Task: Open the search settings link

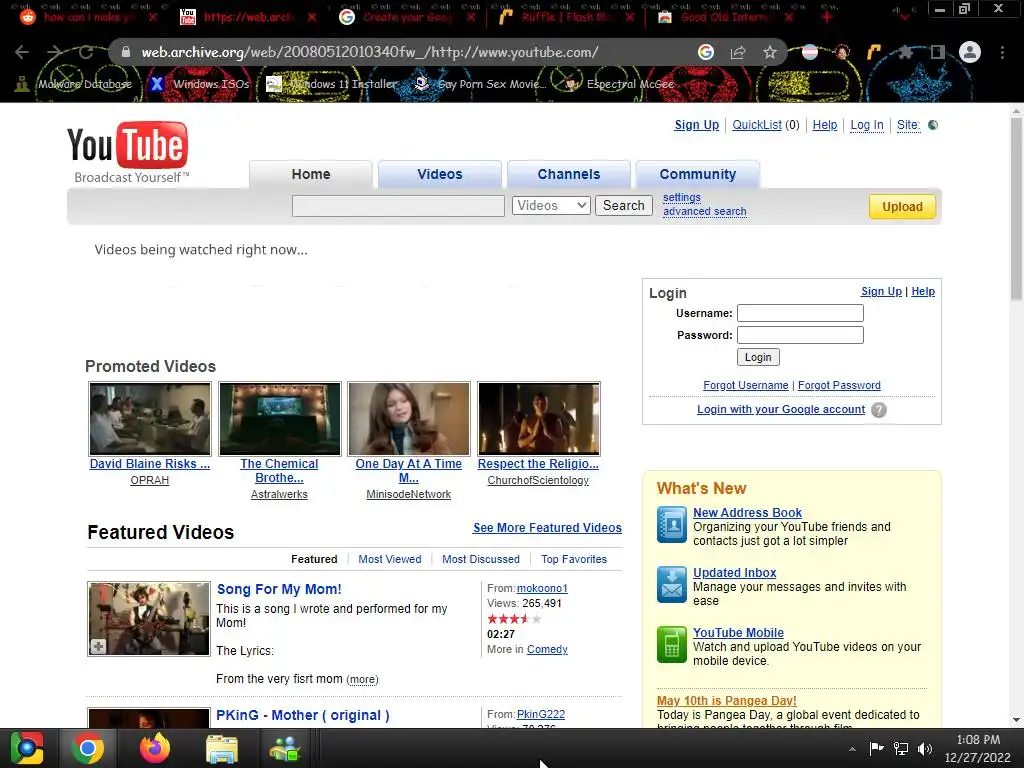Action: (682, 197)
